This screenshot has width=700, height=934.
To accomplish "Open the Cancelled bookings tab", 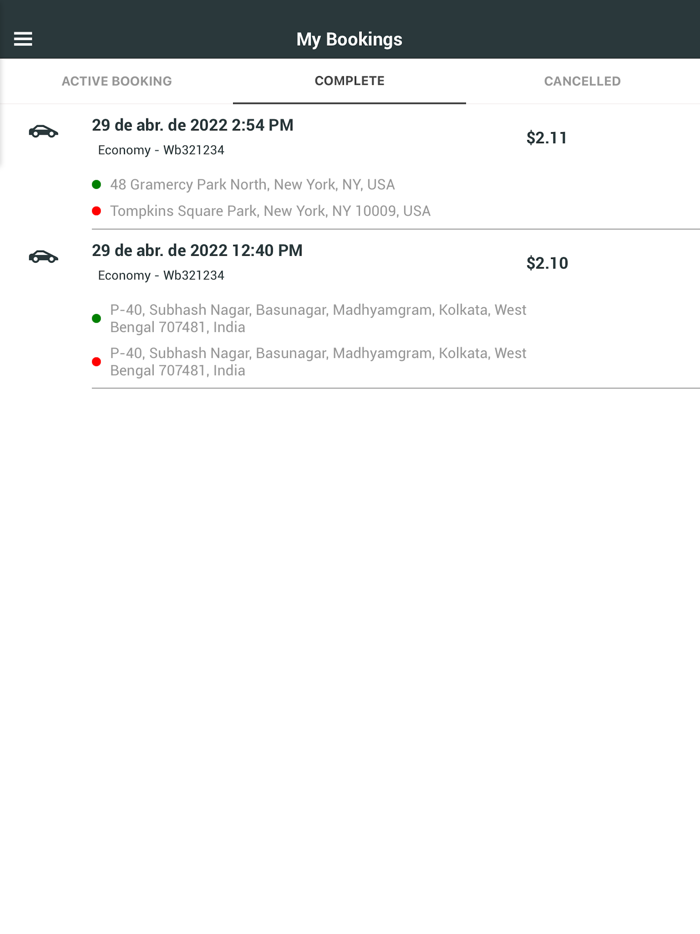I will point(582,81).
